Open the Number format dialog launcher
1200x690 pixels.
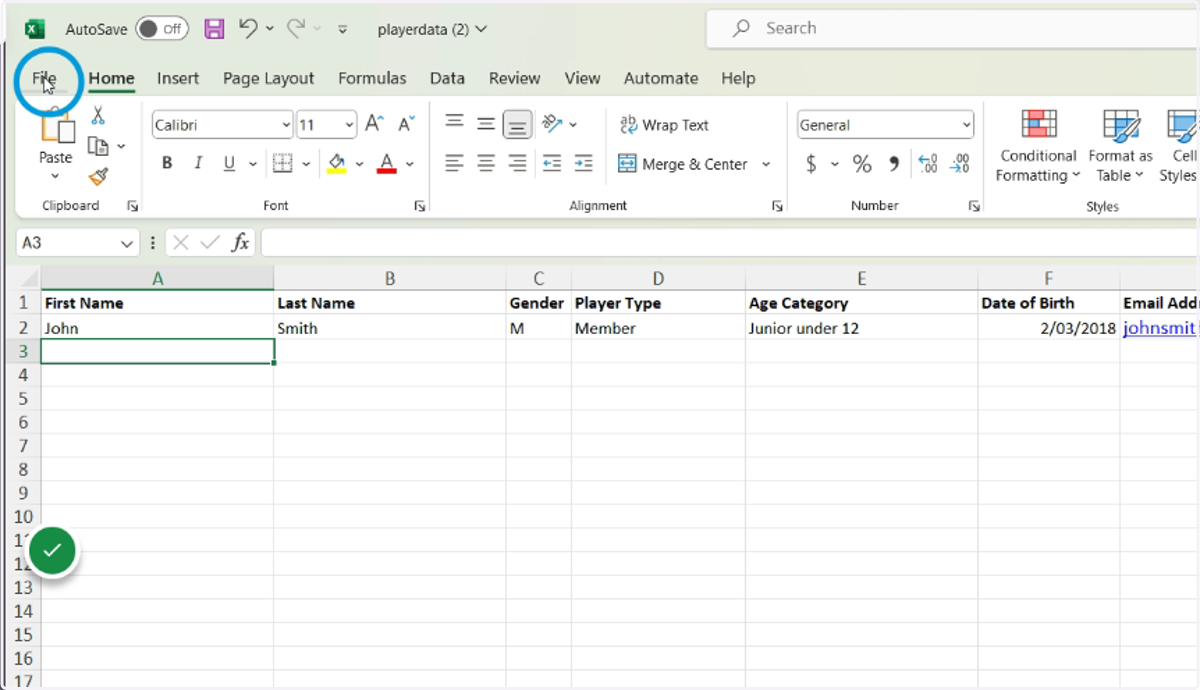coord(973,206)
